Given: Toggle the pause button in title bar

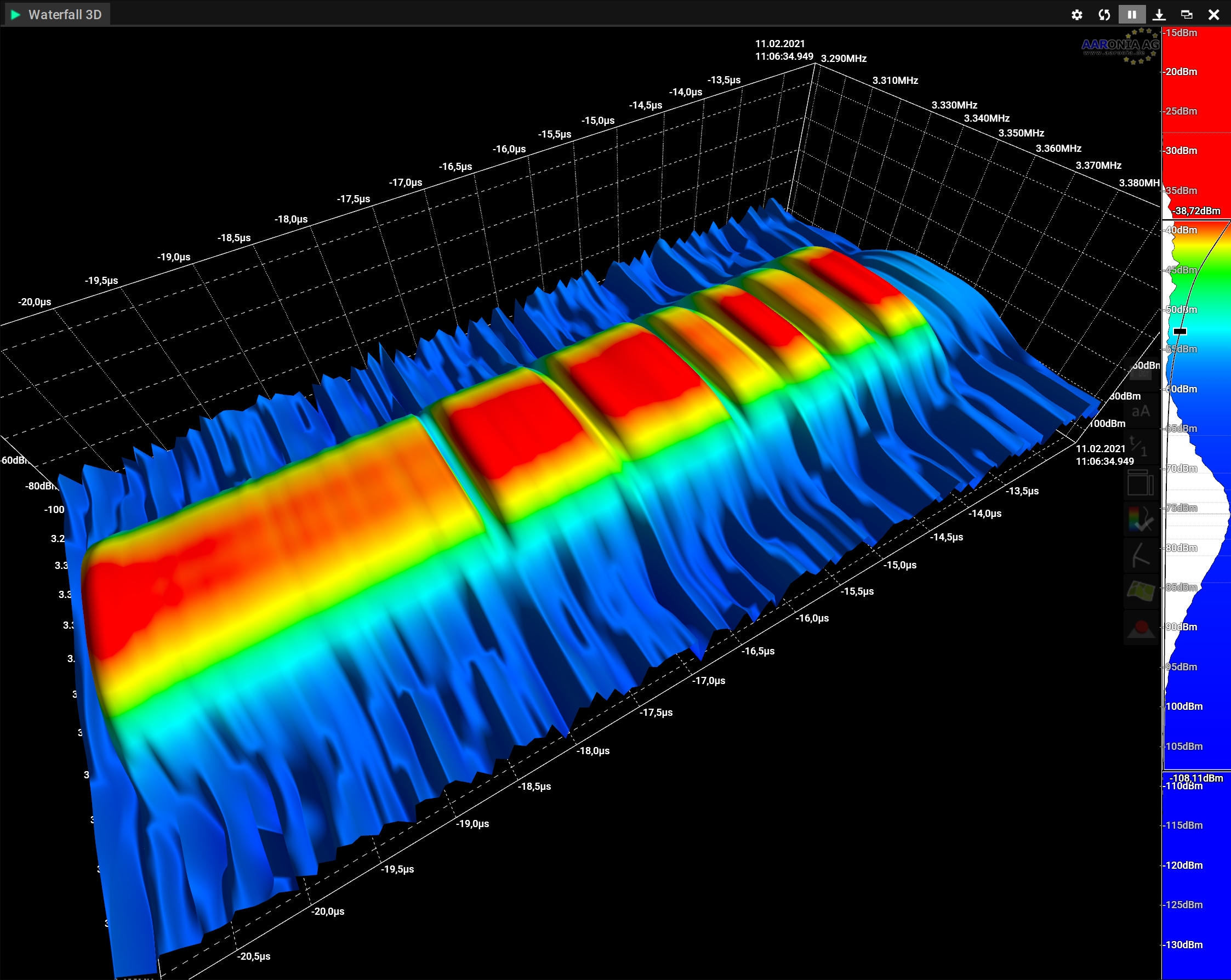Looking at the screenshot, I should (x=1132, y=14).
